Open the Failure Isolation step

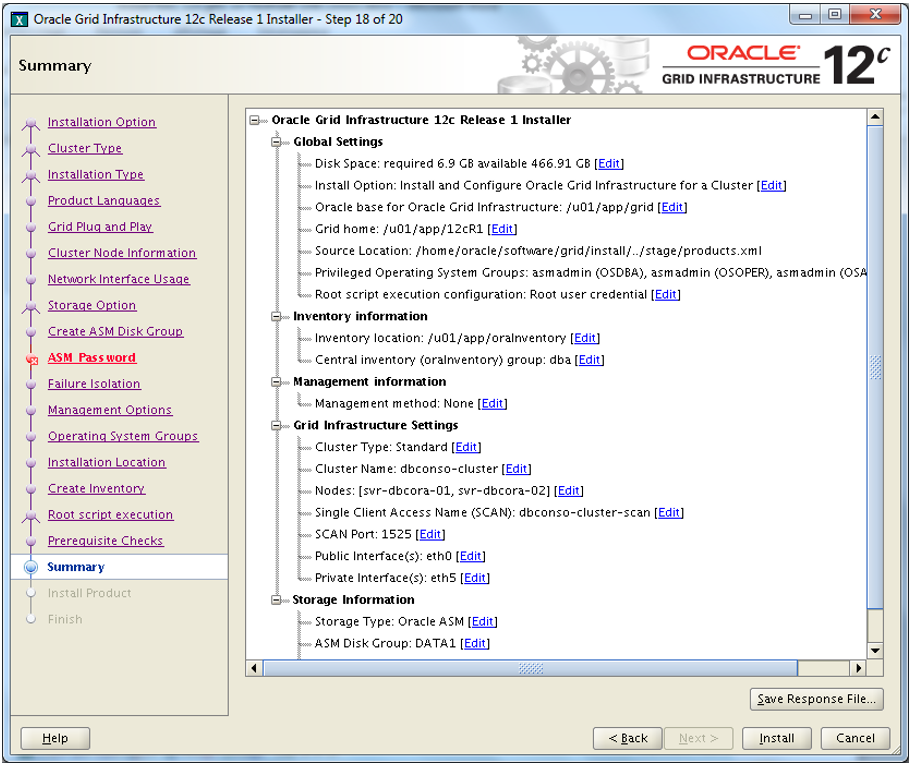click(x=94, y=384)
